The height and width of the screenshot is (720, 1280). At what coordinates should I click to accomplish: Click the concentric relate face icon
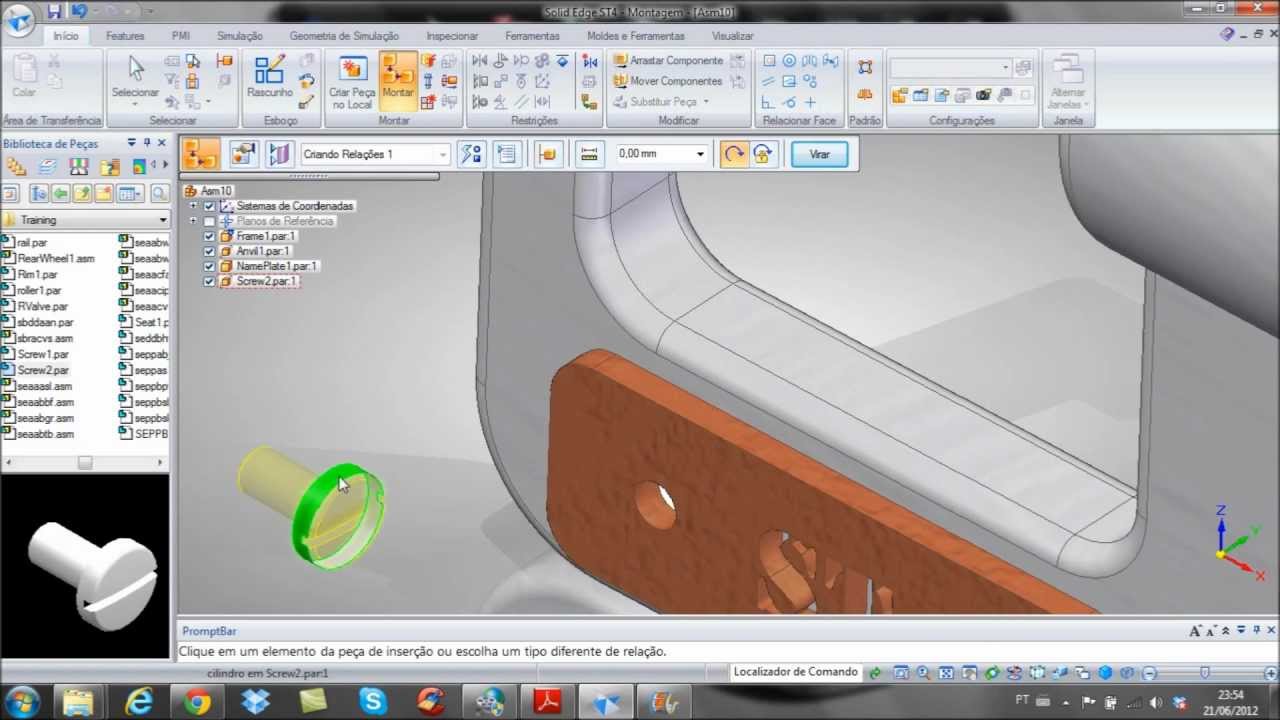[x=789, y=61]
